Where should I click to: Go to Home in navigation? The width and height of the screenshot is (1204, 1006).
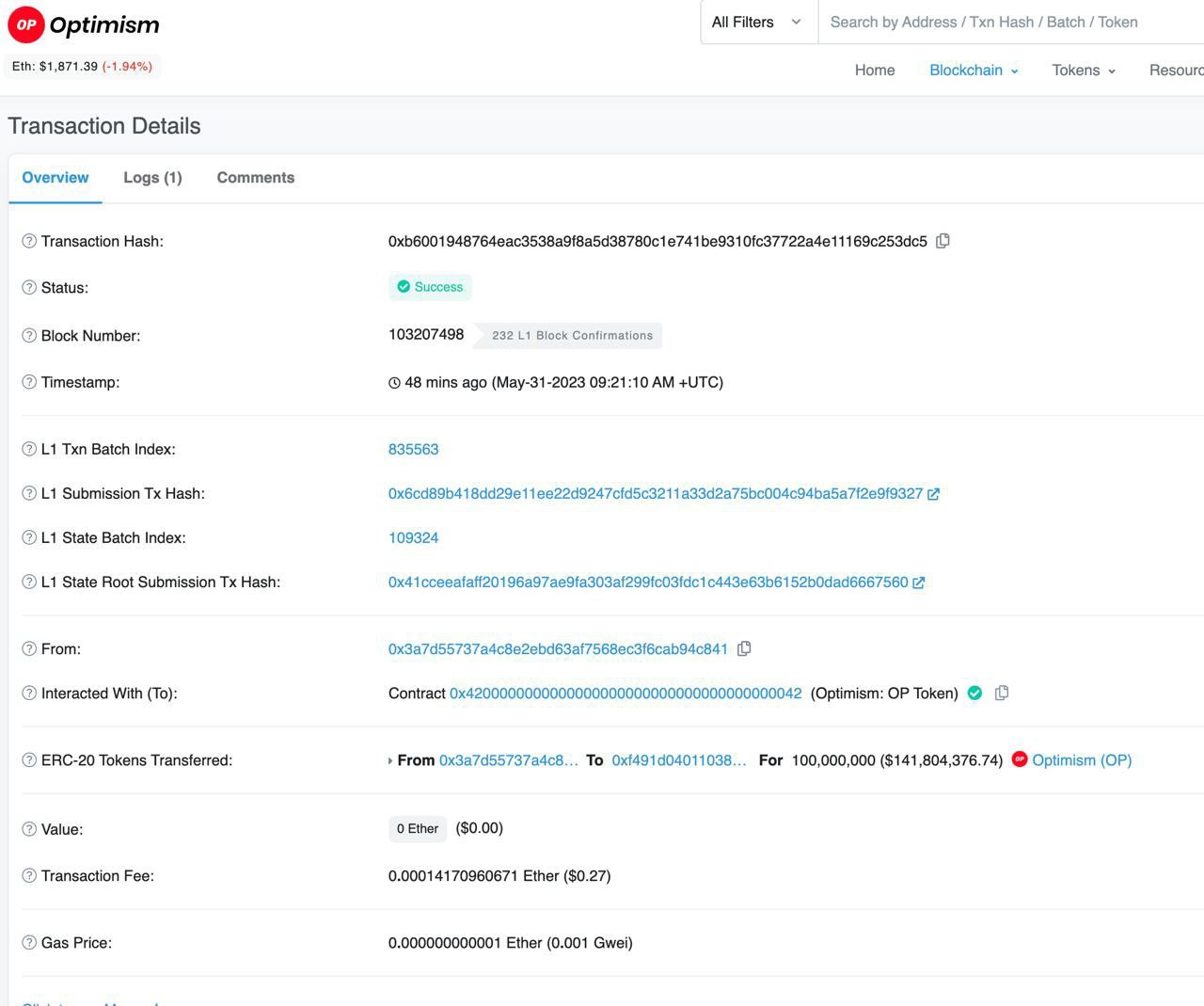tap(875, 70)
